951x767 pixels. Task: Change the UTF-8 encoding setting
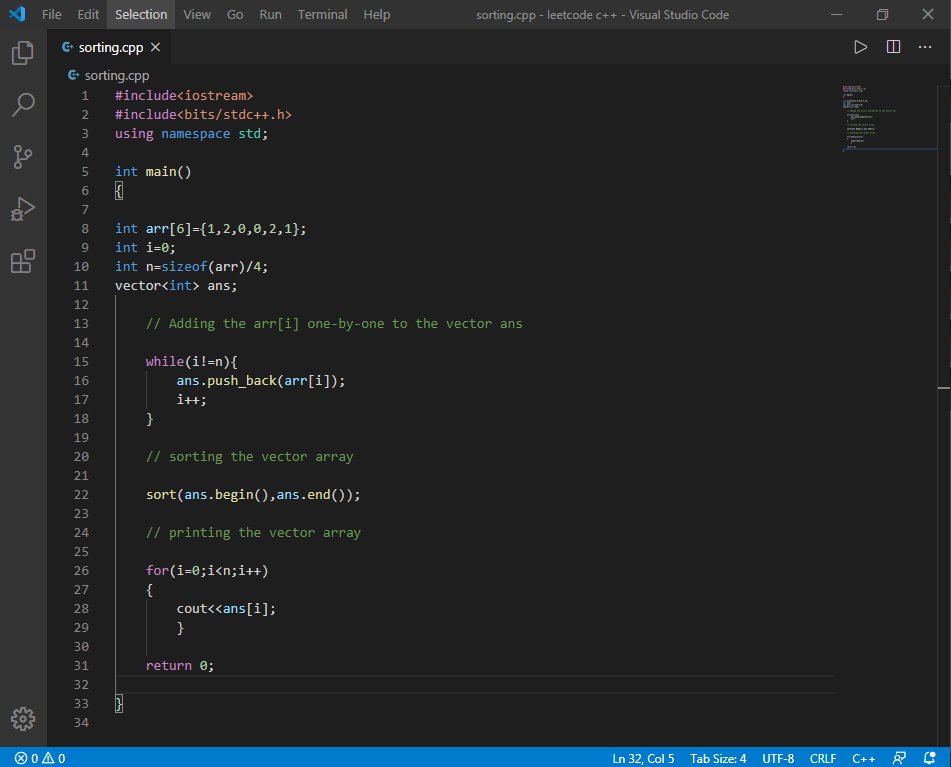tap(778, 758)
